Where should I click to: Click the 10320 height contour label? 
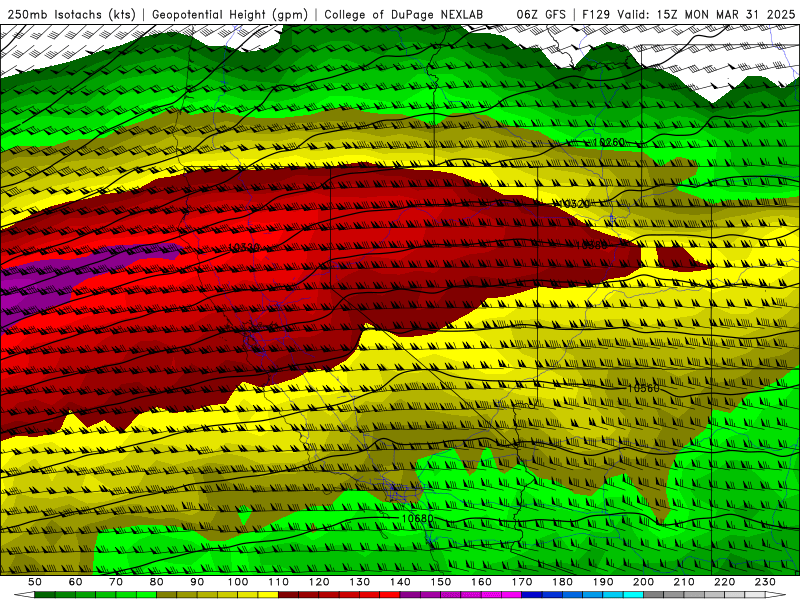point(574,204)
